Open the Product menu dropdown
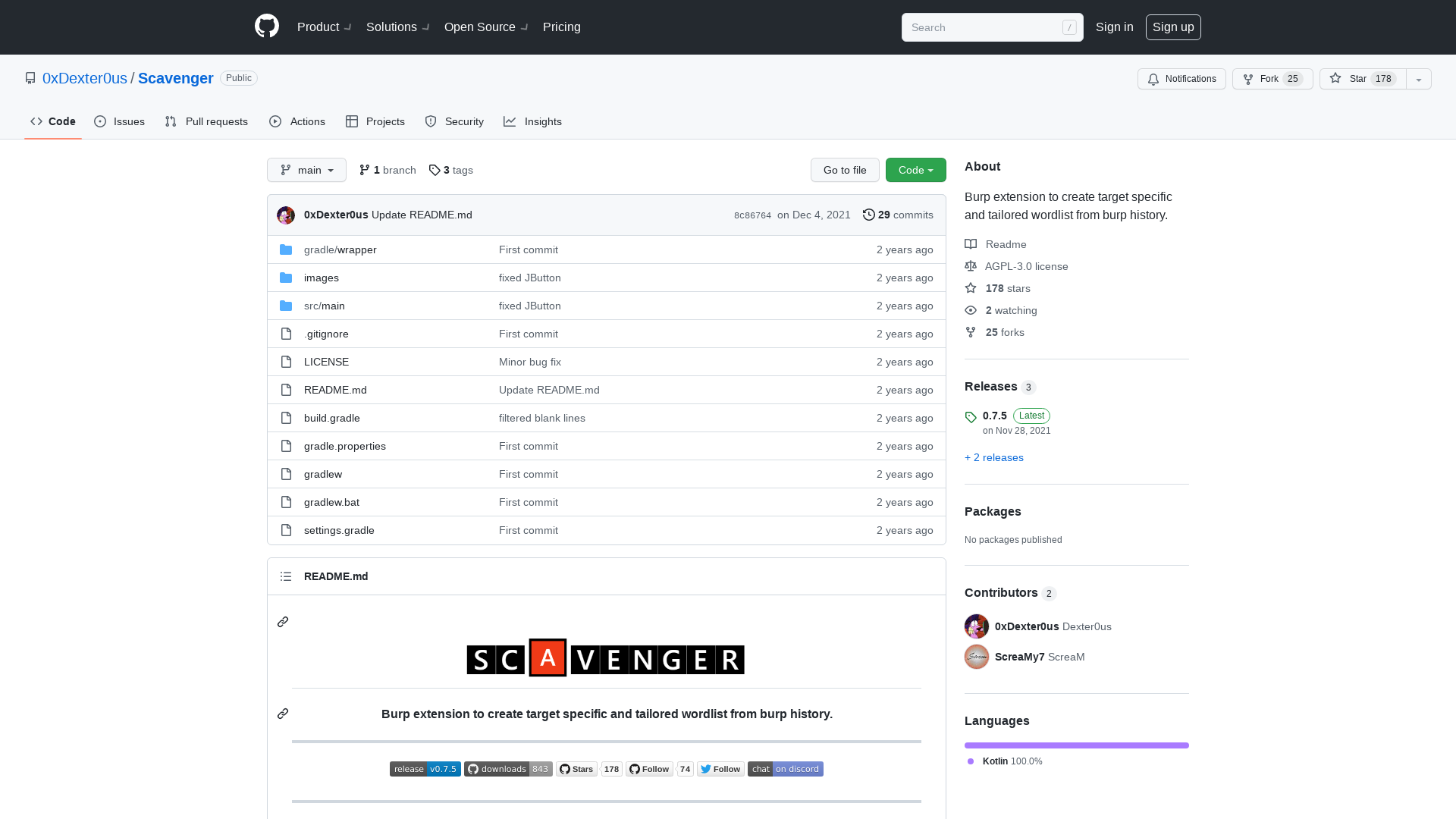The height and width of the screenshot is (819, 1456). coord(325,27)
